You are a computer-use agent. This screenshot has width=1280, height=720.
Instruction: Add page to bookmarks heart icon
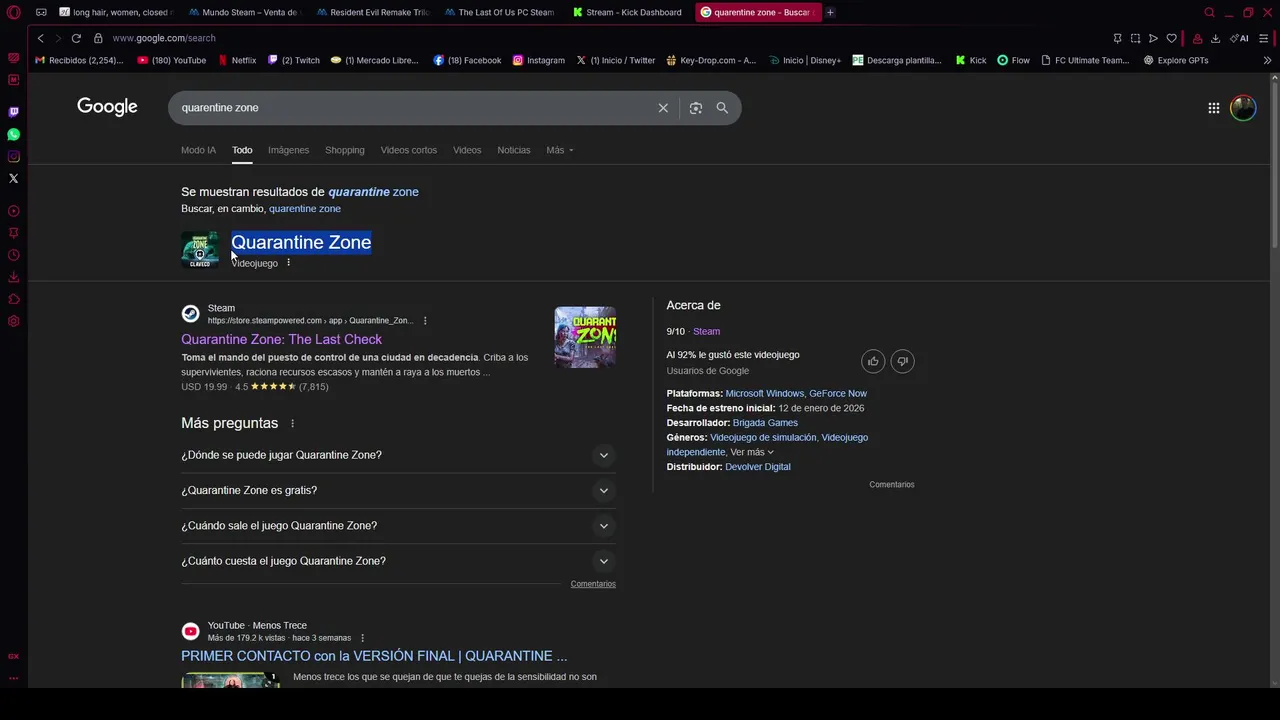[1172, 38]
